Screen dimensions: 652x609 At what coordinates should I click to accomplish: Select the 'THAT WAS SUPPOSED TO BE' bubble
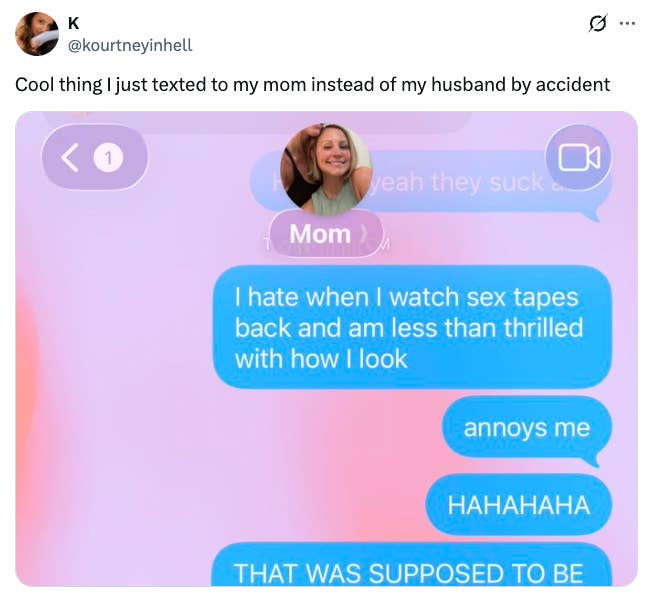click(412, 565)
